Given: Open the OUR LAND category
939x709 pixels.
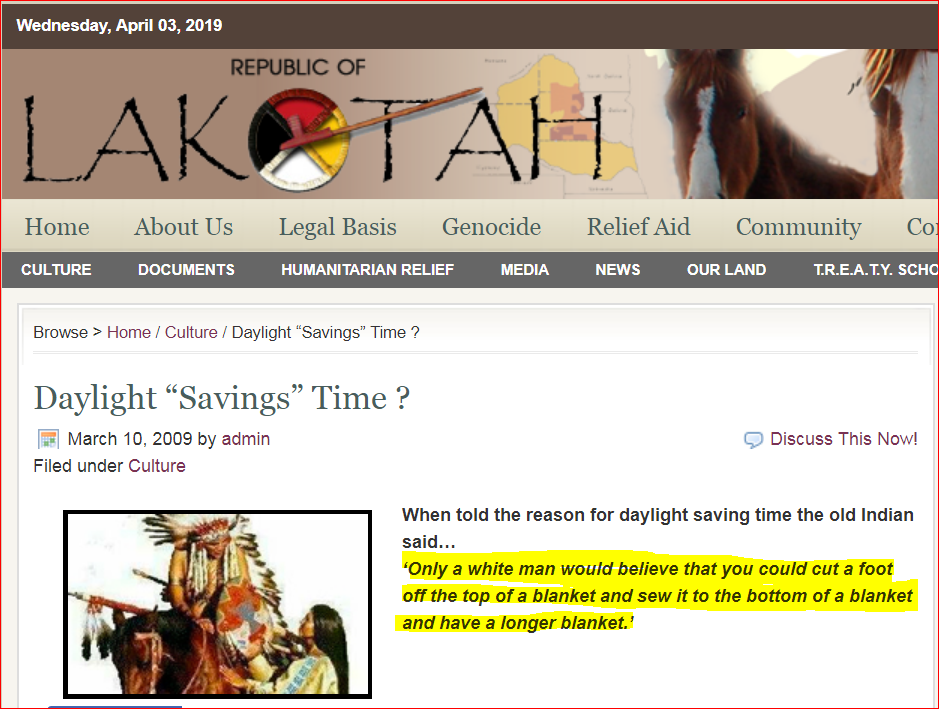Looking at the screenshot, I should [x=726, y=269].
